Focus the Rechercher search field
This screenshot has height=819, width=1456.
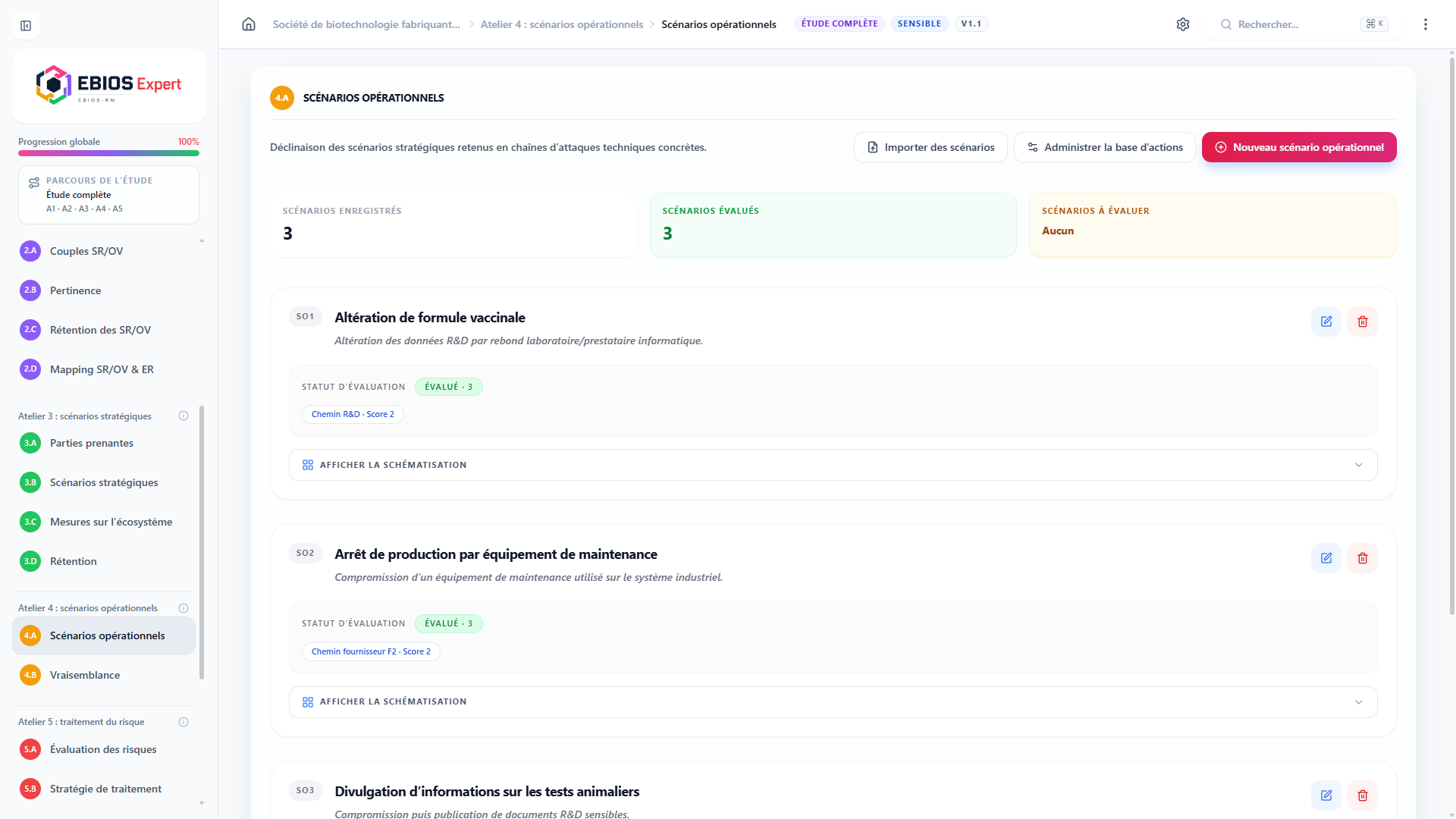[1304, 24]
